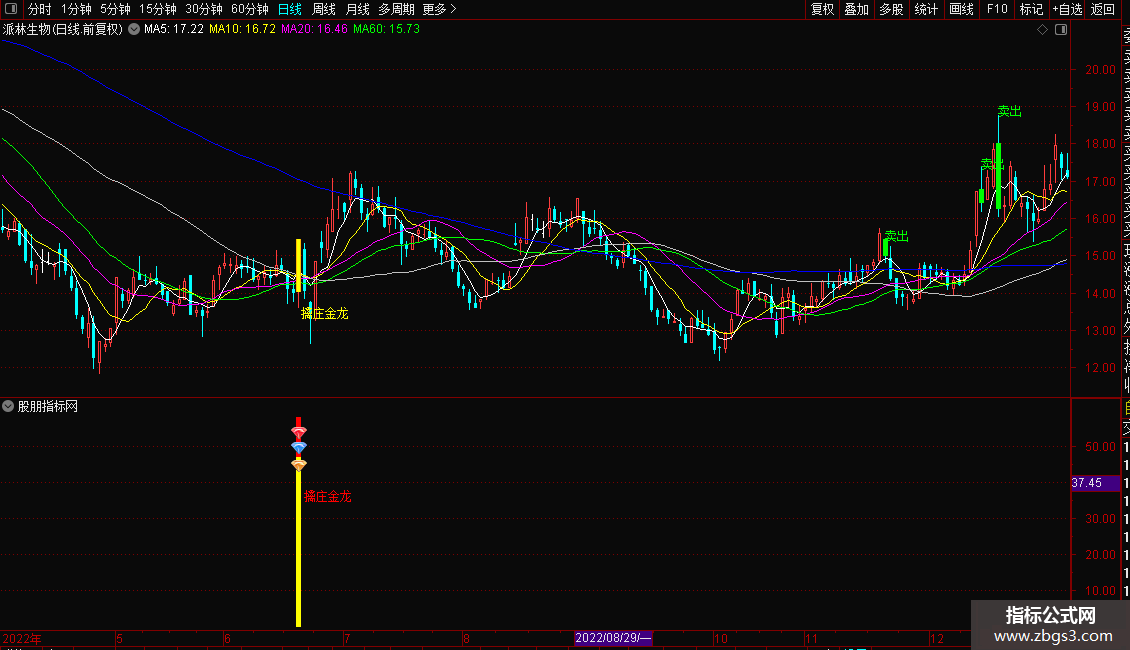Click the 20.00 price axis label

tap(1100, 70)
